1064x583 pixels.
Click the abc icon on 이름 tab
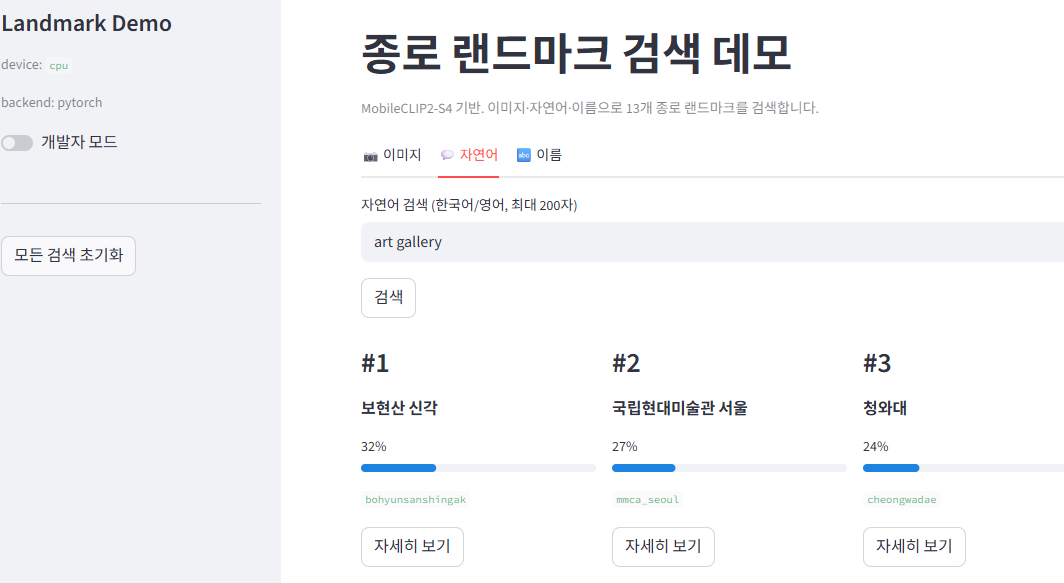pos(524,155)
